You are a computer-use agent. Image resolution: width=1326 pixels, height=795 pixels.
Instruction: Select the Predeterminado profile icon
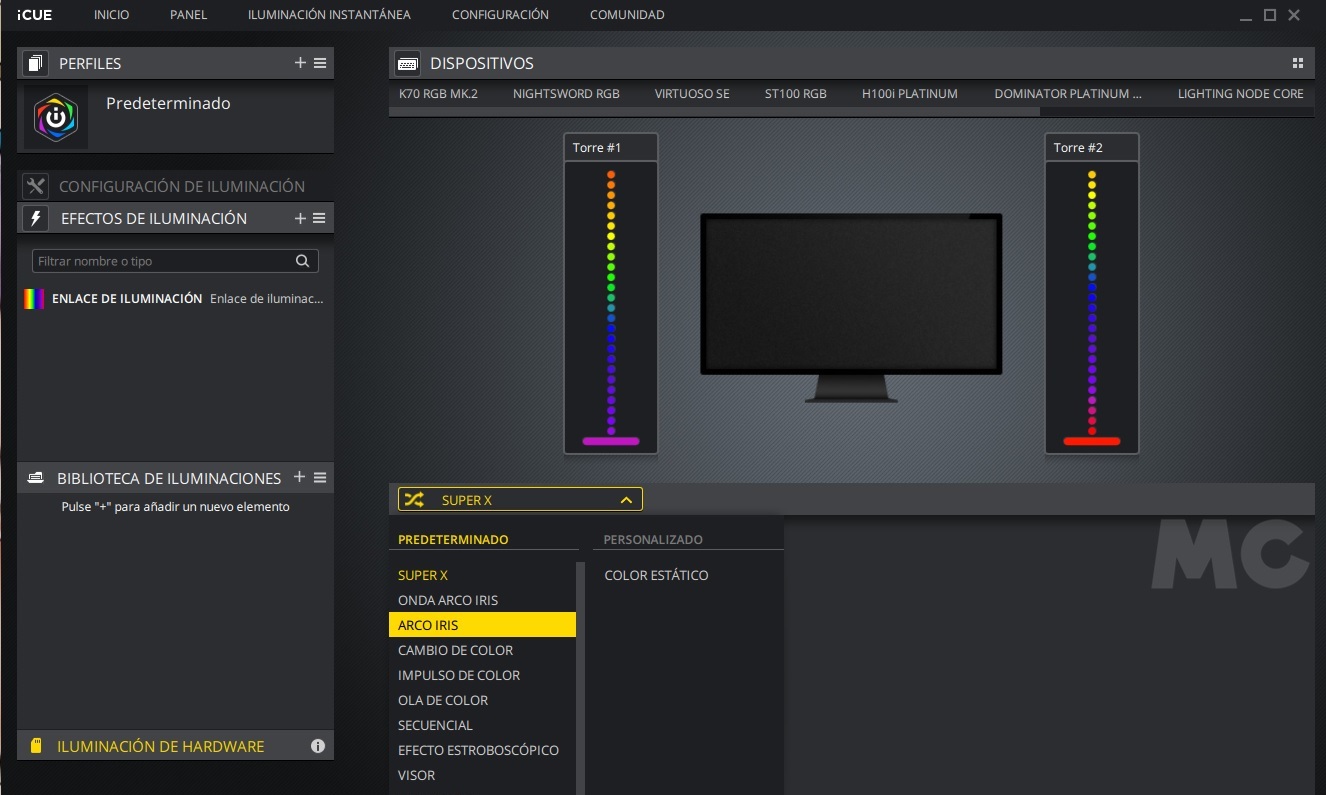pos(56,117)
